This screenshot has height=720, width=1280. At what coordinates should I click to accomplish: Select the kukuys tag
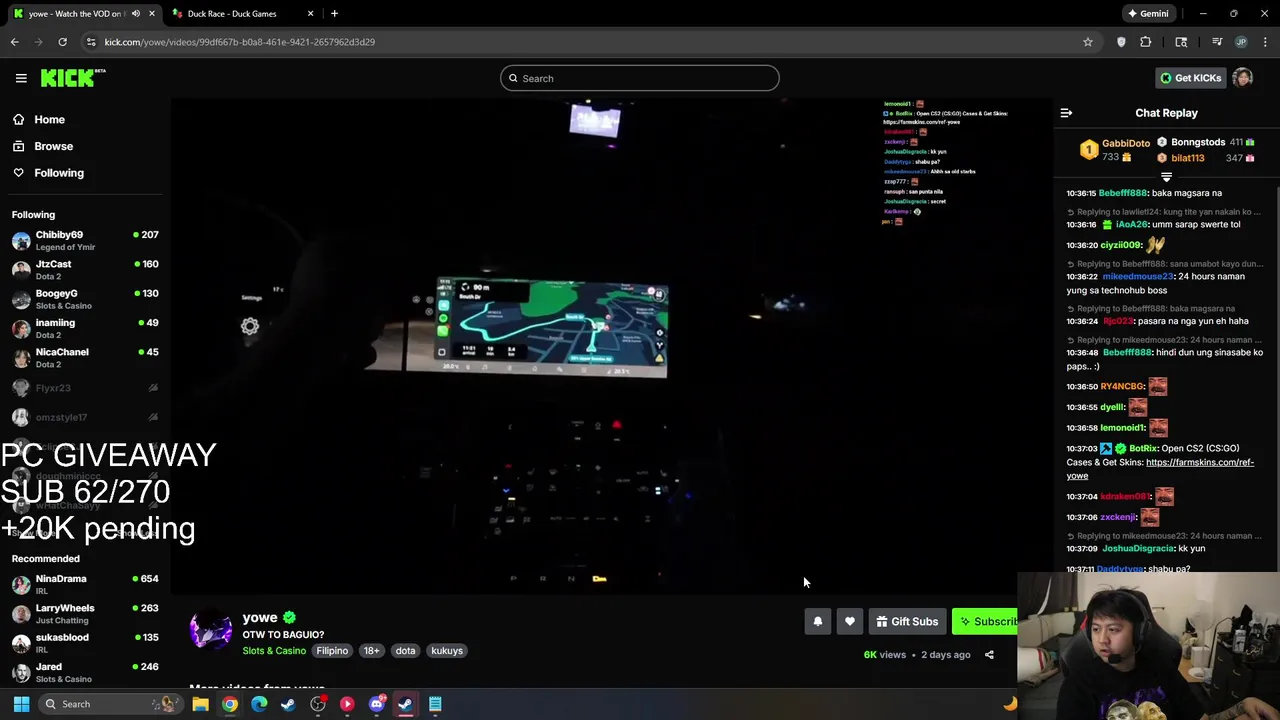[x=447, y=651]
